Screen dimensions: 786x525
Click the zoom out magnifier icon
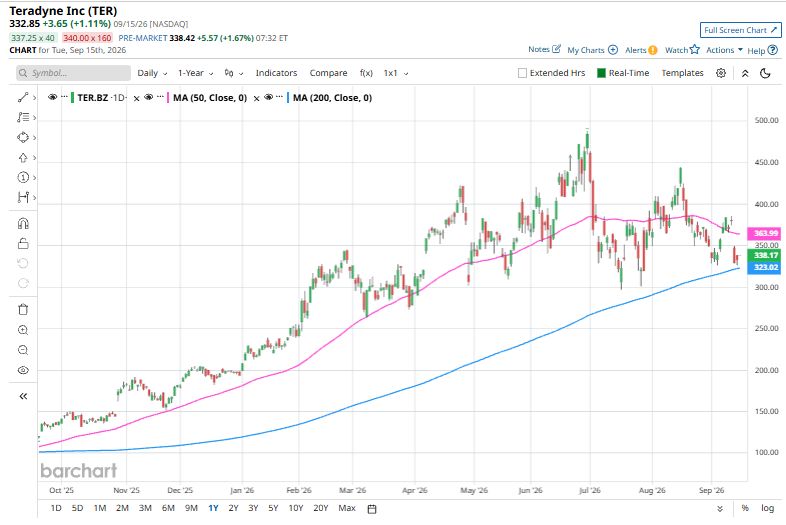(23, 350)
